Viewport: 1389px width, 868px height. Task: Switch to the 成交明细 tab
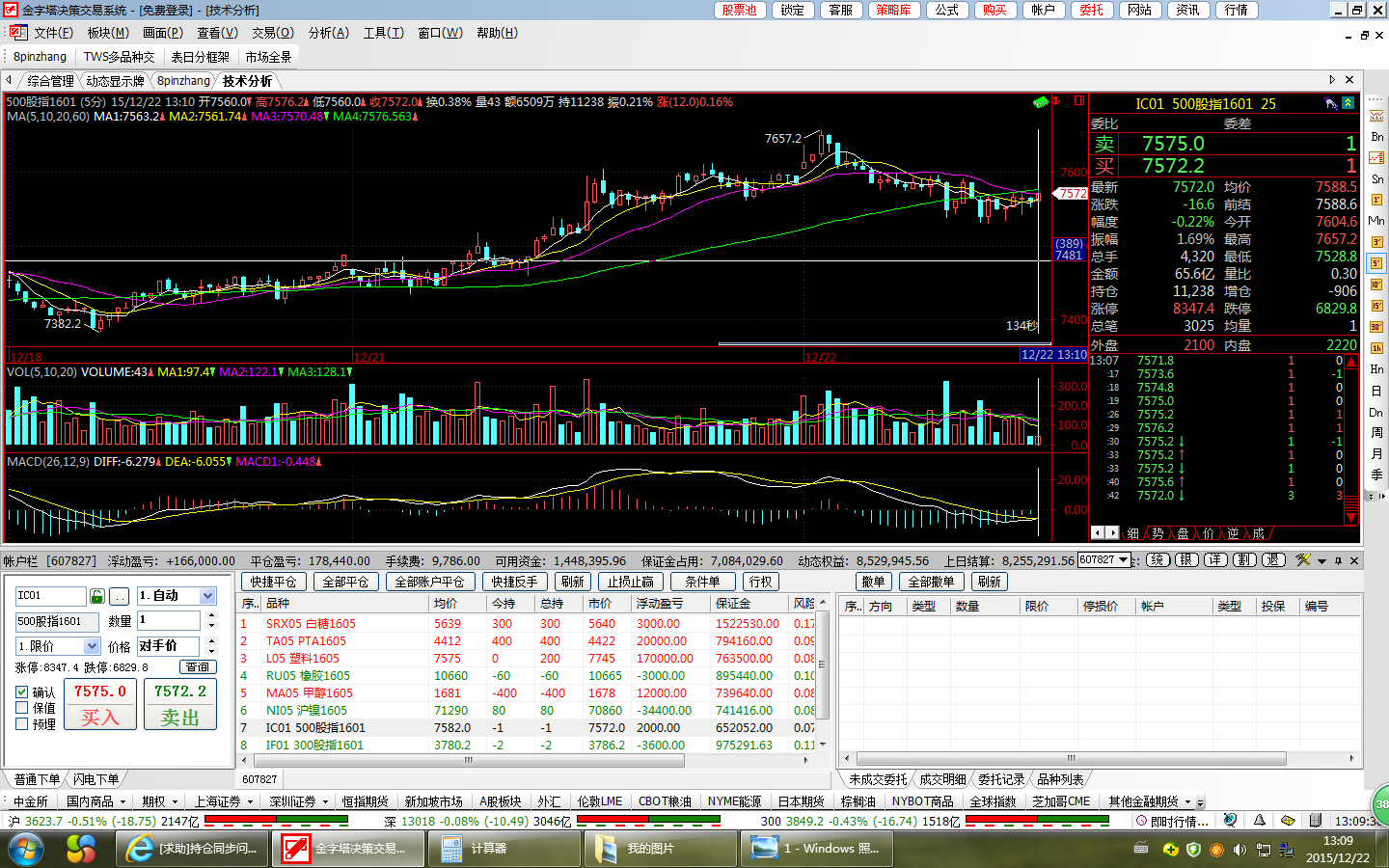941,779
